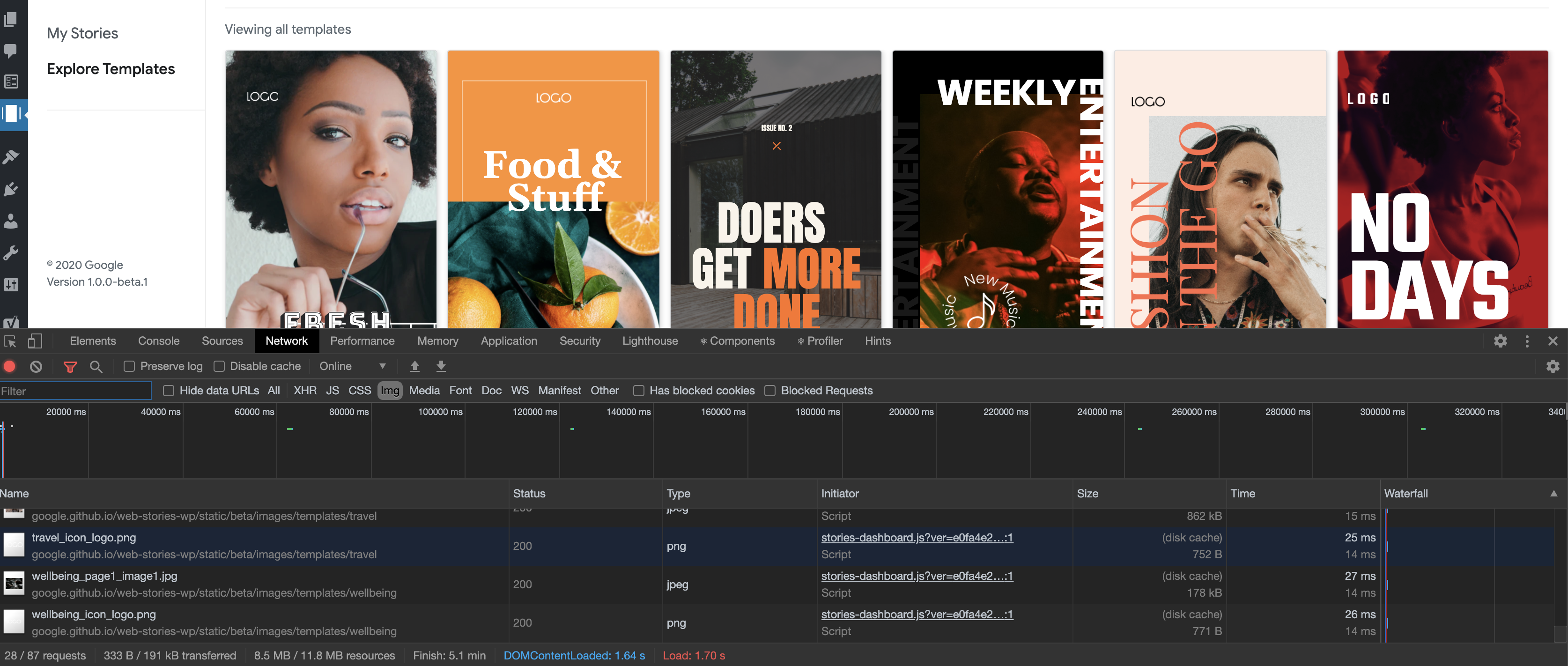Viewport: 1568px width, 666px height.
Task: Switch to the Performance tab
Action: point(362,341)
